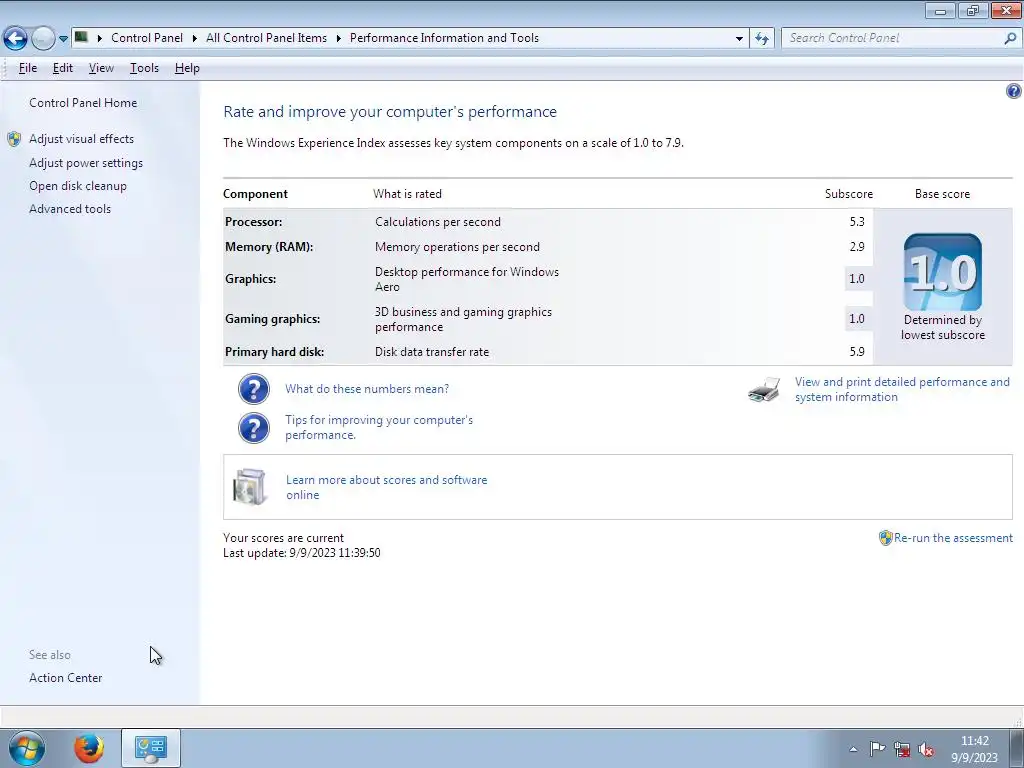
Task: Click the blue Help question icon top right
Action: (1014, 91)
